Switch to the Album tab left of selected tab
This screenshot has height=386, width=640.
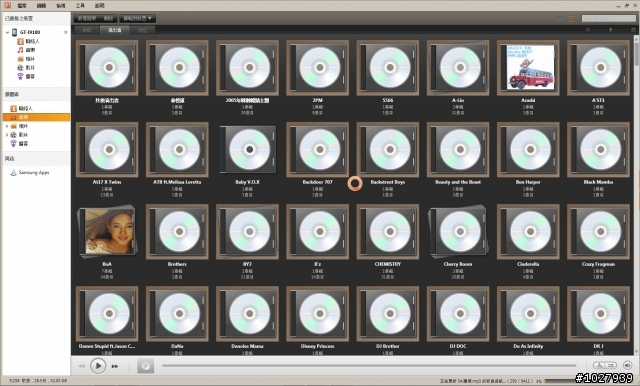[x=87, y=30]
